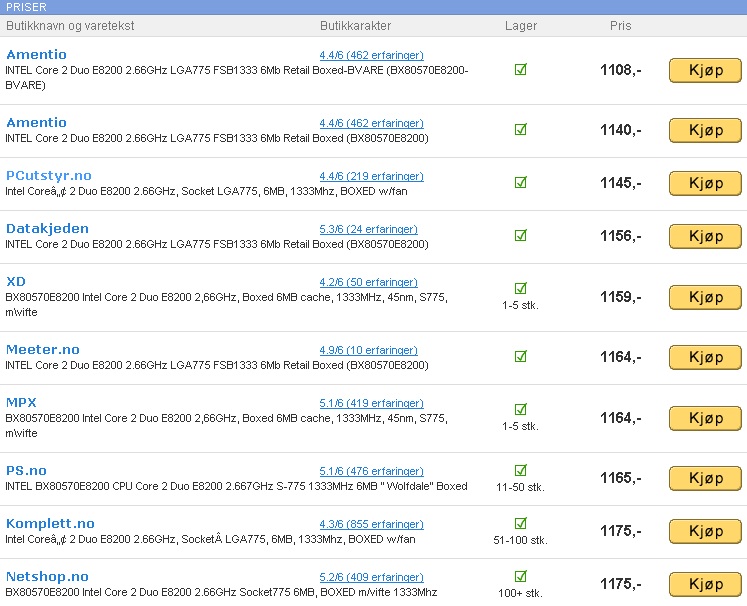Open the Amentio store link for the BVARE offer

point(36,55)
